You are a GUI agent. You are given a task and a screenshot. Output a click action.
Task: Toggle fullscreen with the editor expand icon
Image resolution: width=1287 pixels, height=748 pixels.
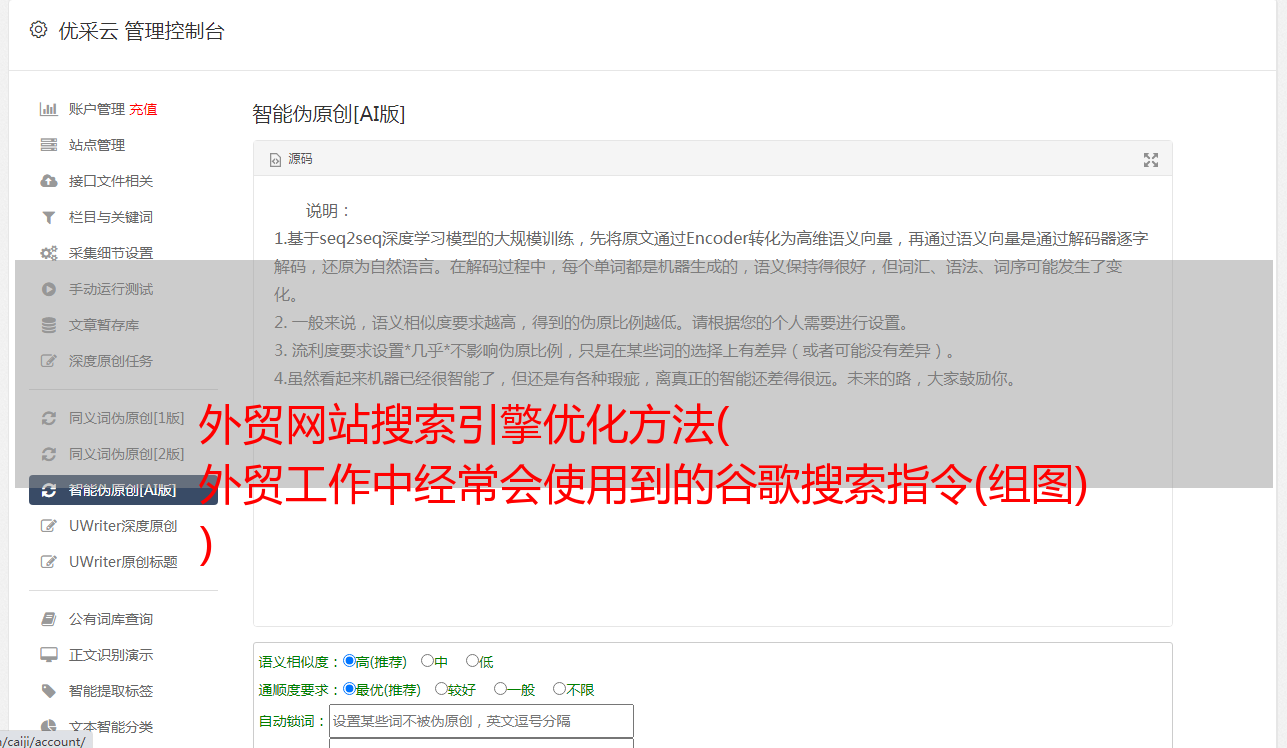[1151, 160]
